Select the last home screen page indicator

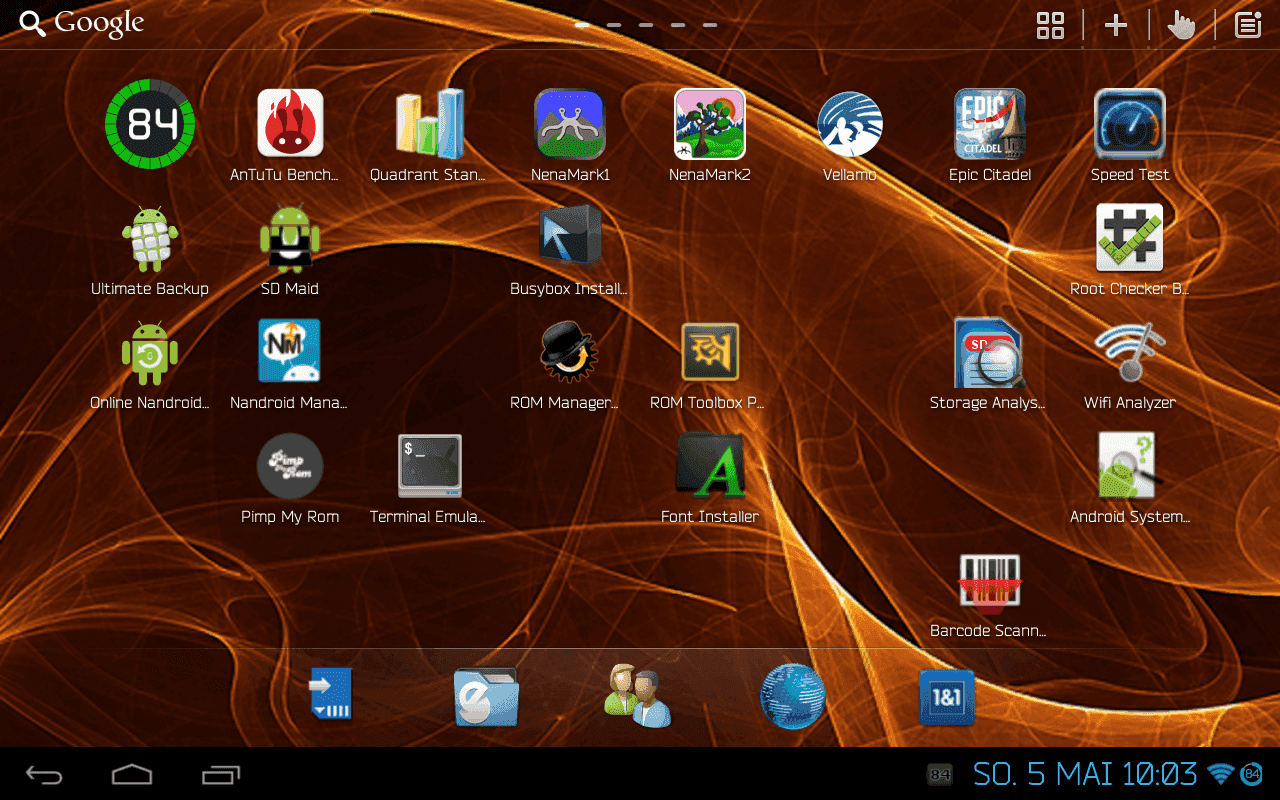click(x=710, y=25)
